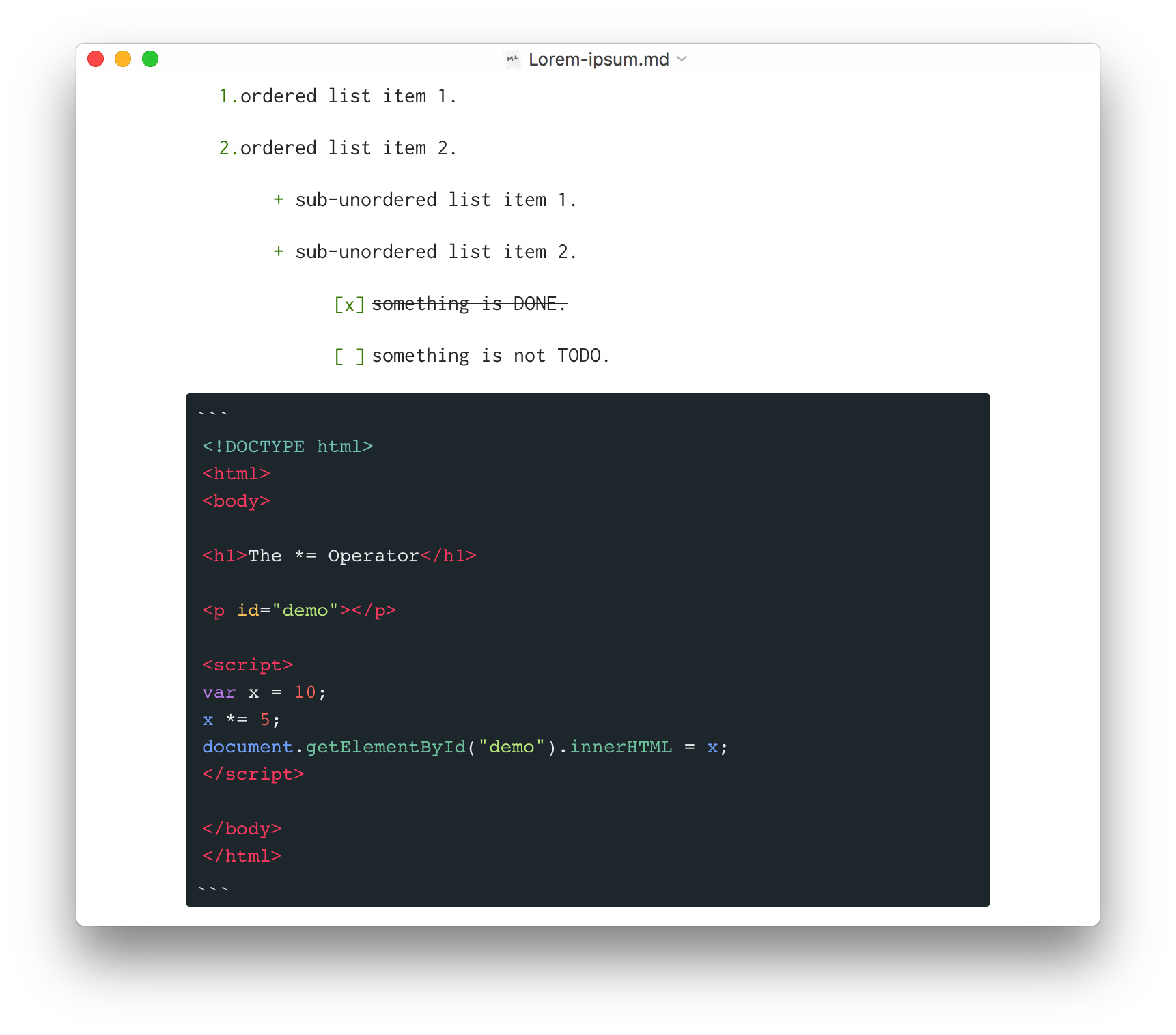The image size is (1176, 1035).
Task: Toggle the checked box before 'something is DONE'
Action: click(349, 304)
